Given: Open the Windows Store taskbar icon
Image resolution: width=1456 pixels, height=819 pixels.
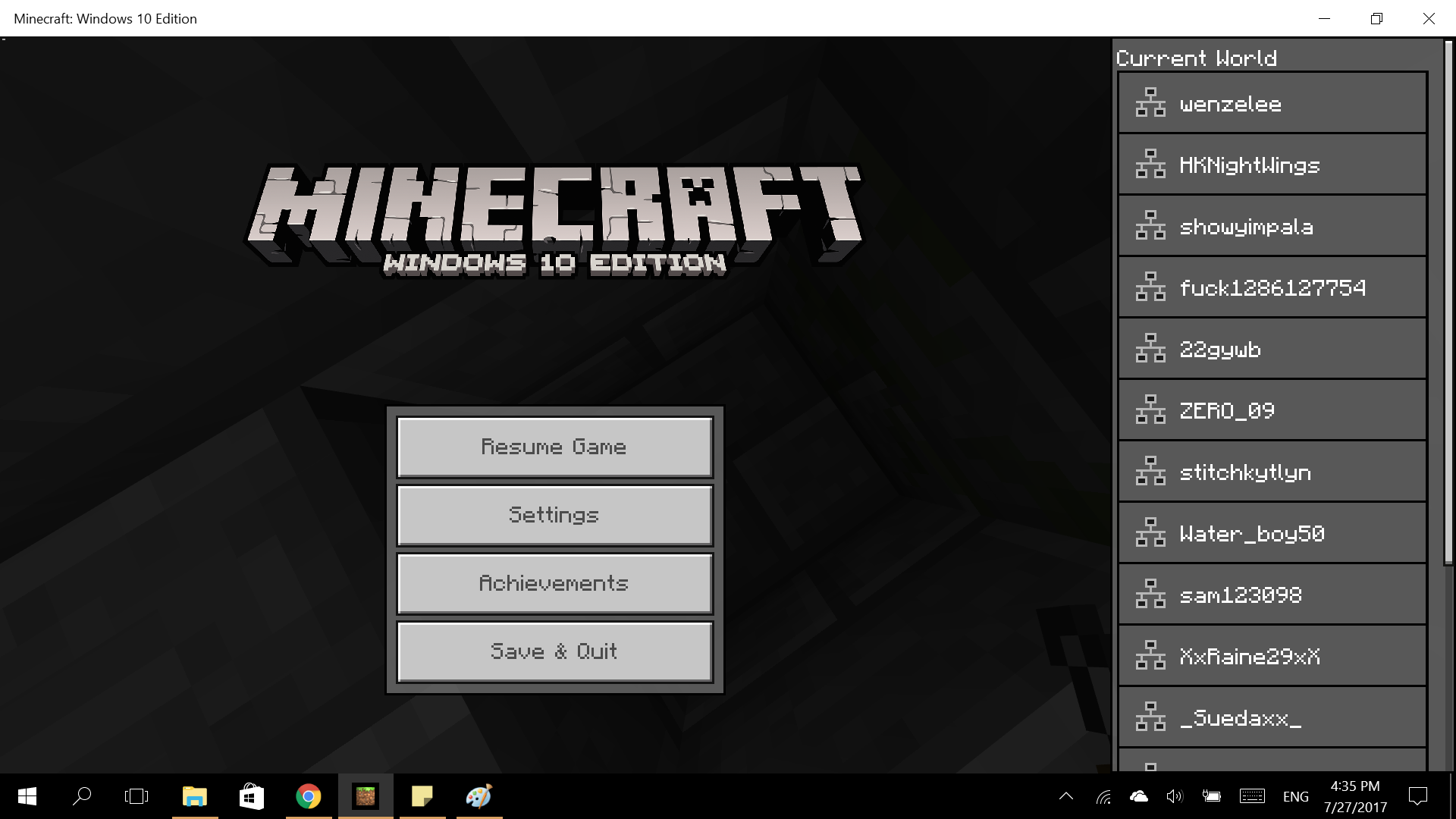Looking at the screenshot, I should [x=251, y=796].
